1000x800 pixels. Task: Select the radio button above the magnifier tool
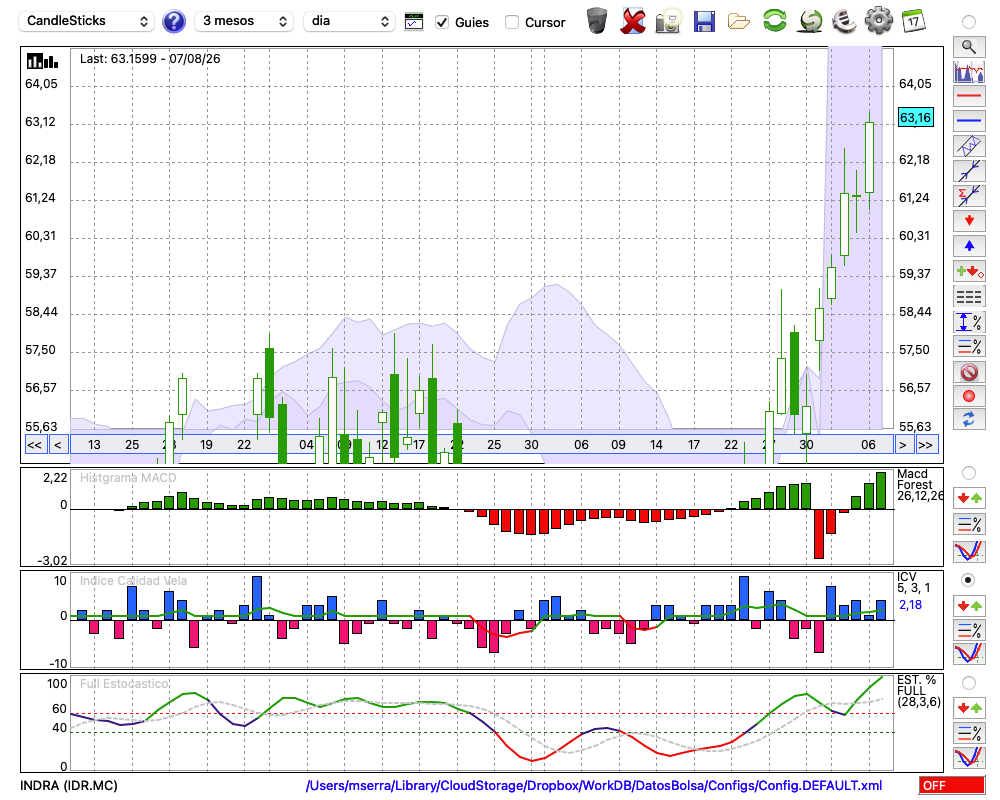[x=969, y=22]
